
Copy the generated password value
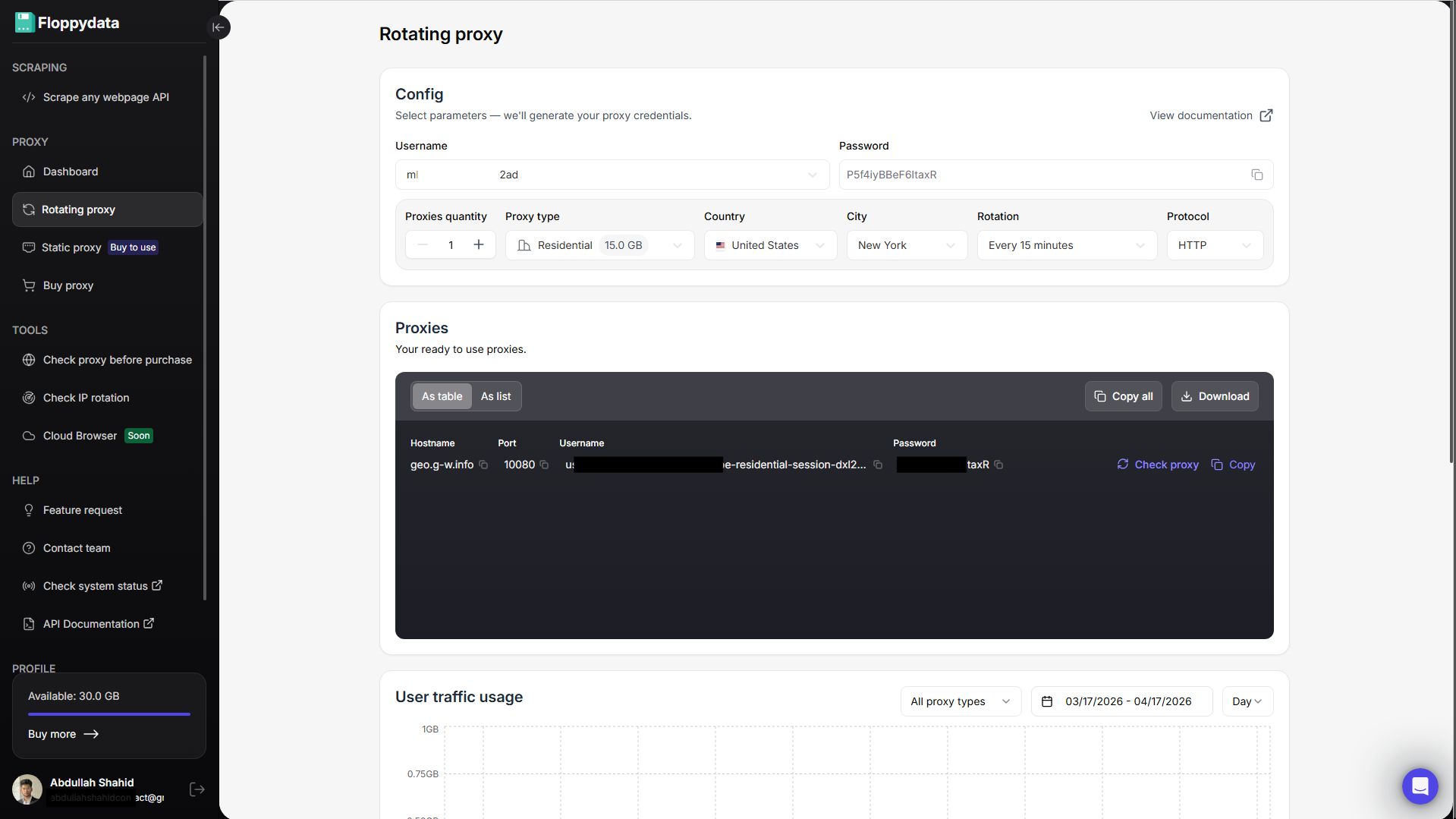coord(1256,175)
